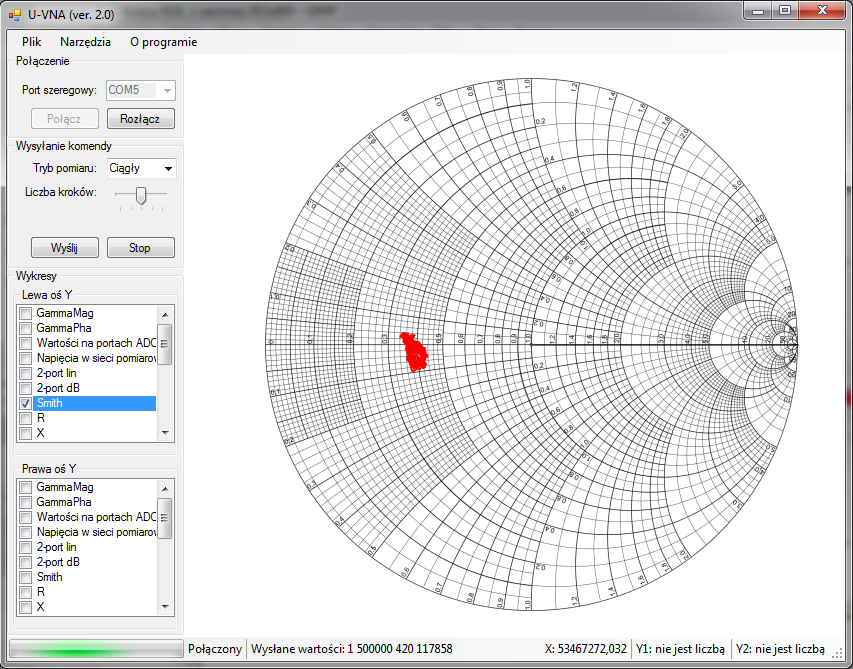Click the Prawa oś Y list scrollbar up arrow

point(165,487)
